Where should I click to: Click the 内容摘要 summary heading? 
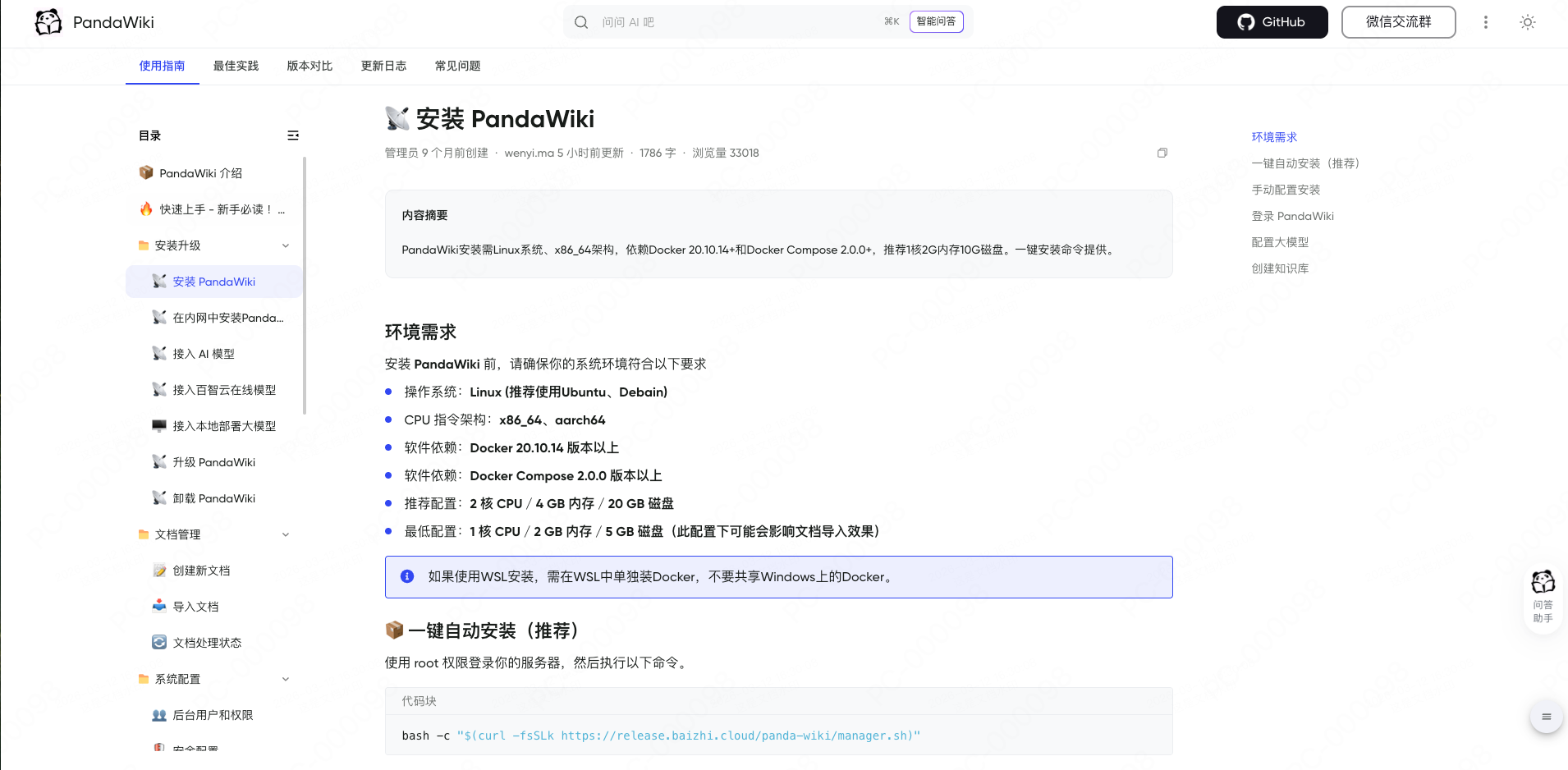pos(424,215)
